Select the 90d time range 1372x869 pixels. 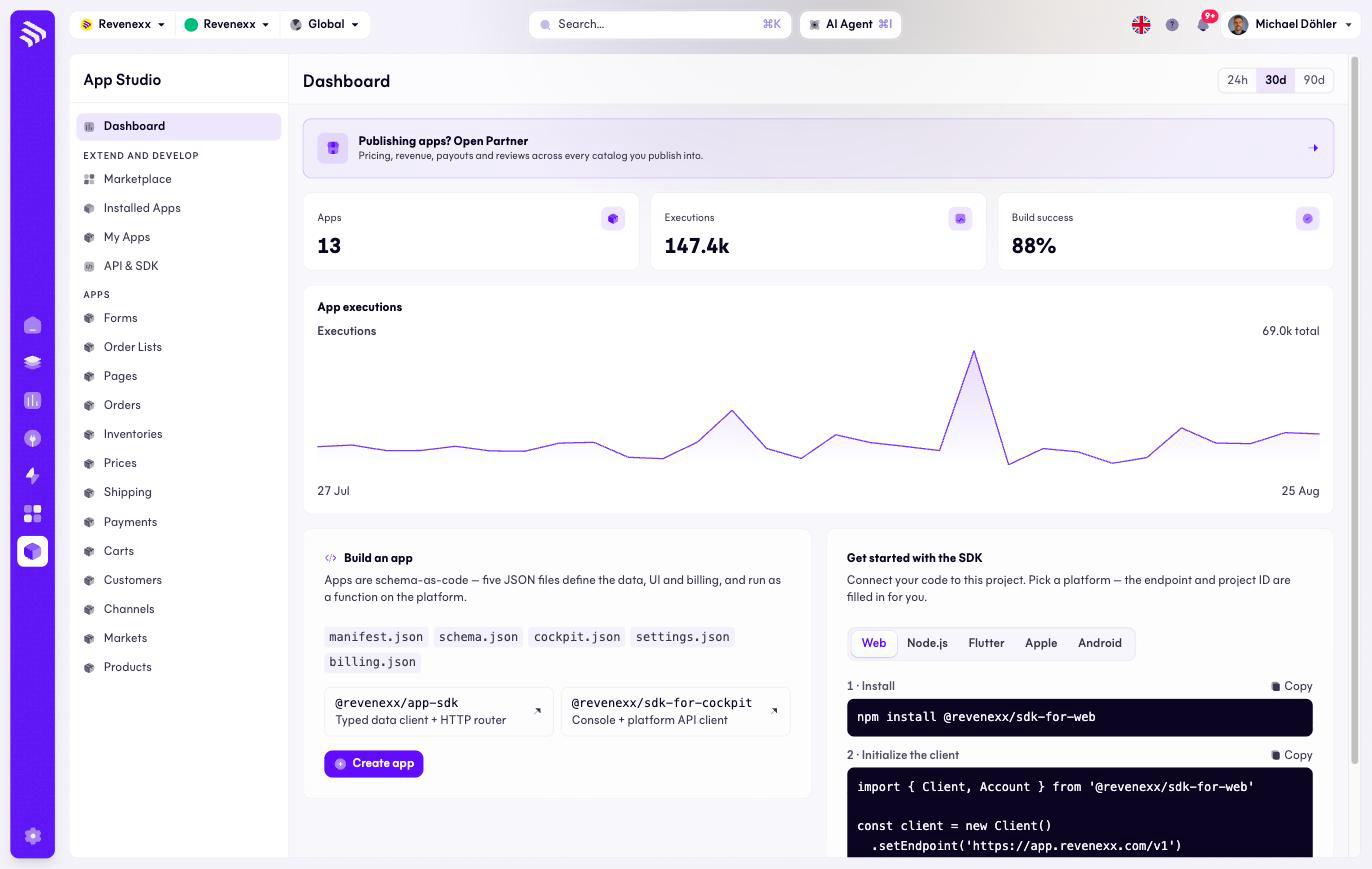point(1314,80)
